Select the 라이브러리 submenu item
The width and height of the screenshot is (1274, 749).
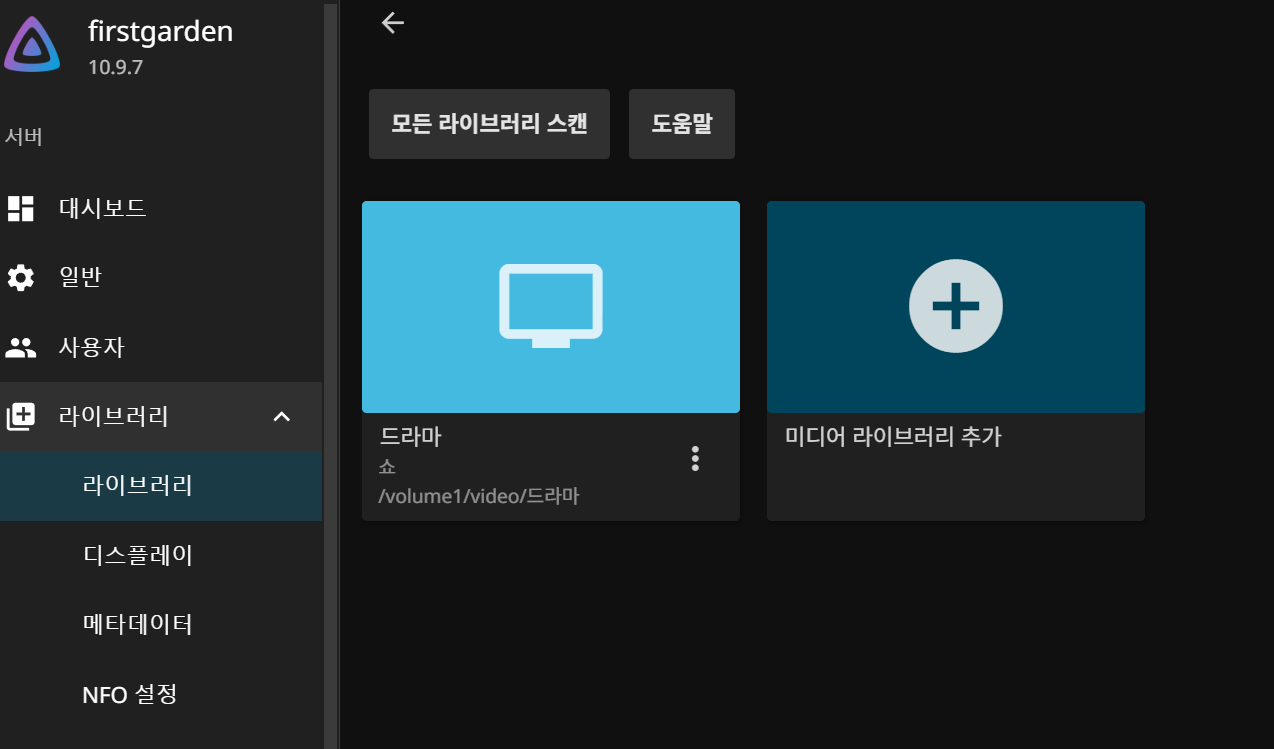pyautogui.click(x=161, y=486)
